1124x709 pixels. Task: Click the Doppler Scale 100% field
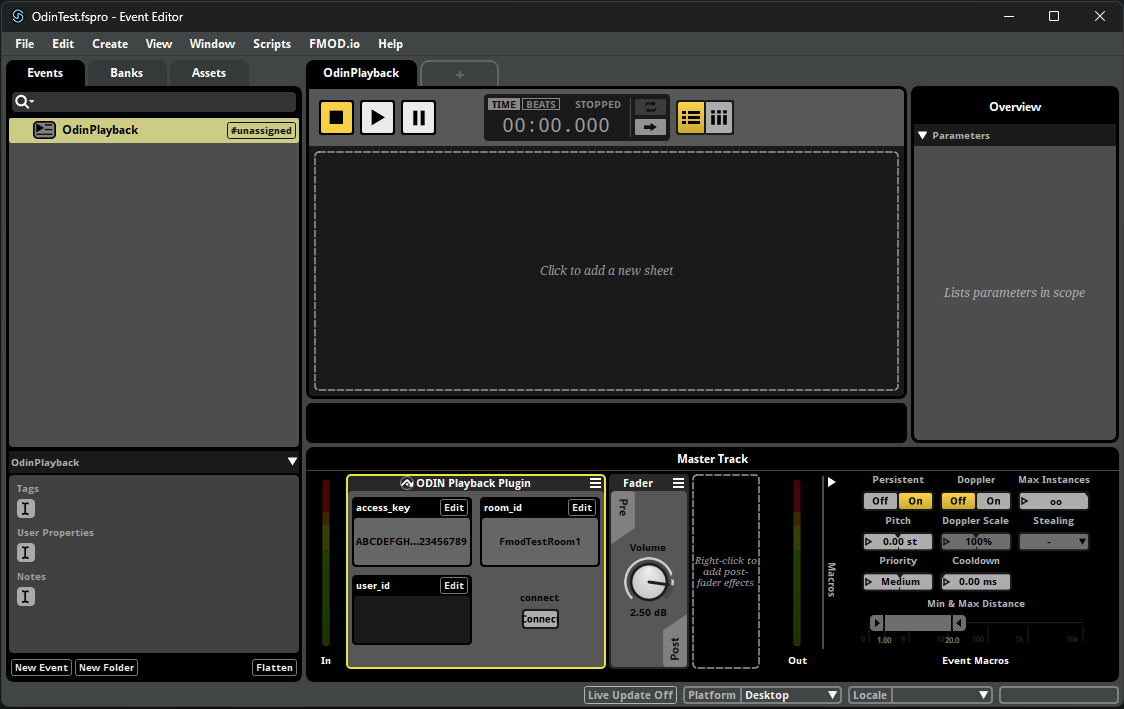976,541
